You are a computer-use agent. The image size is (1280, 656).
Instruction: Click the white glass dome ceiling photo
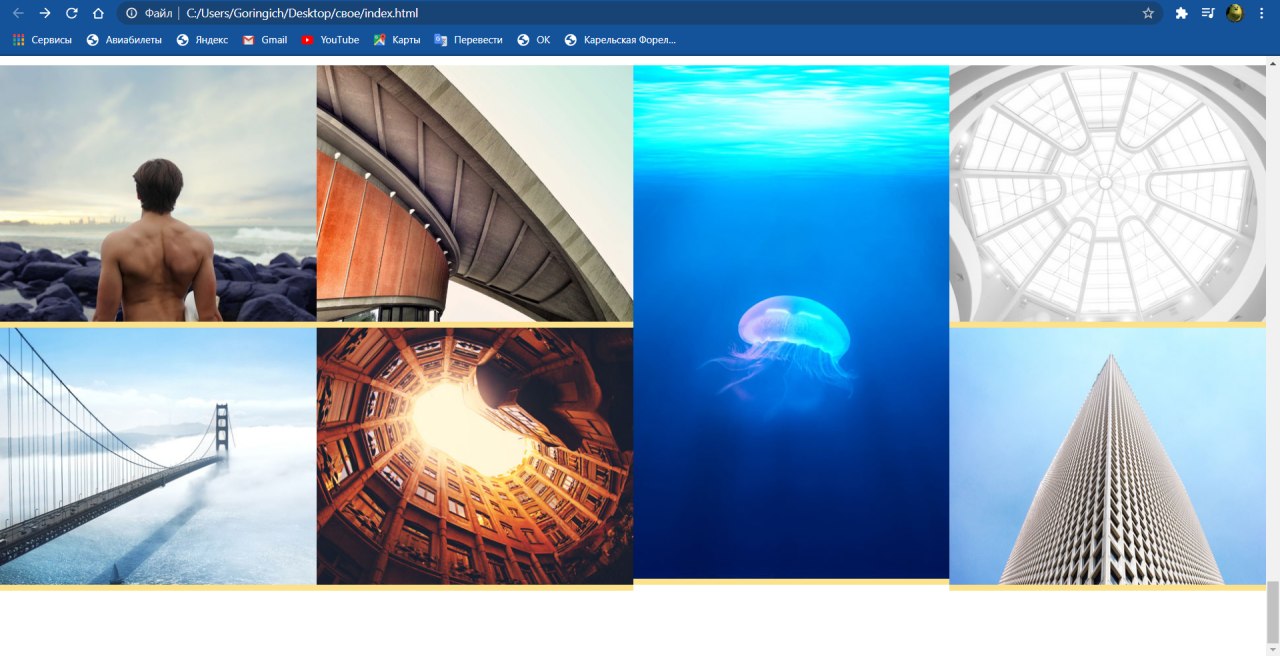click(1107, 193)
